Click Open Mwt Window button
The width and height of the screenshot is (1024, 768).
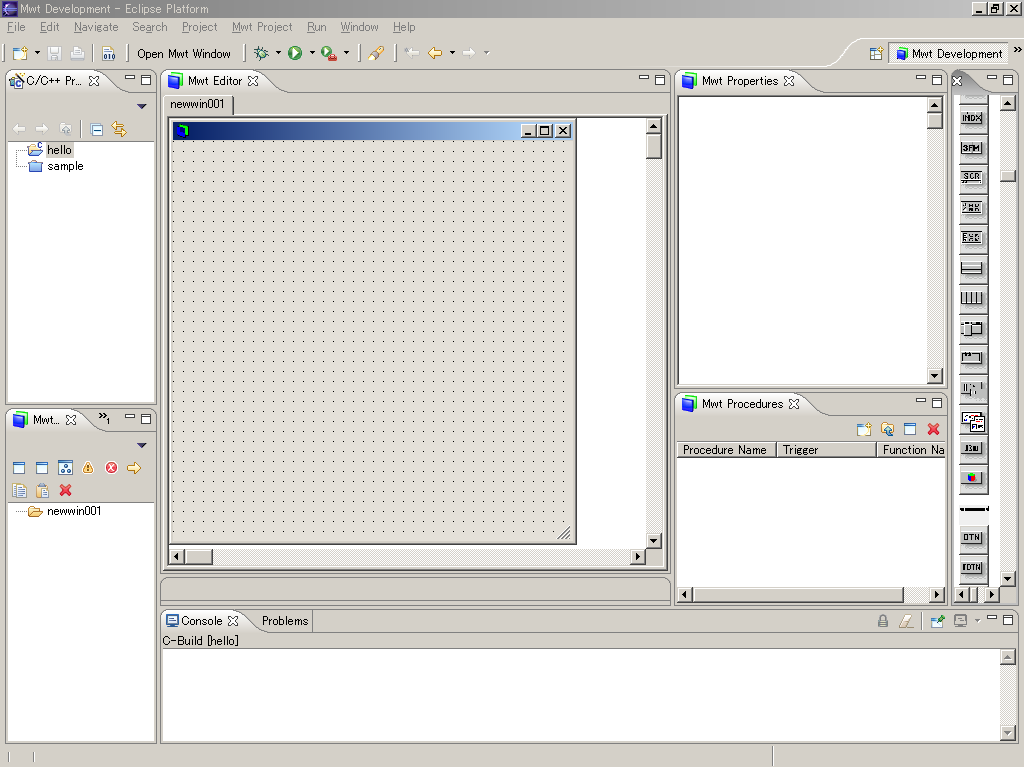click(184, 54)
